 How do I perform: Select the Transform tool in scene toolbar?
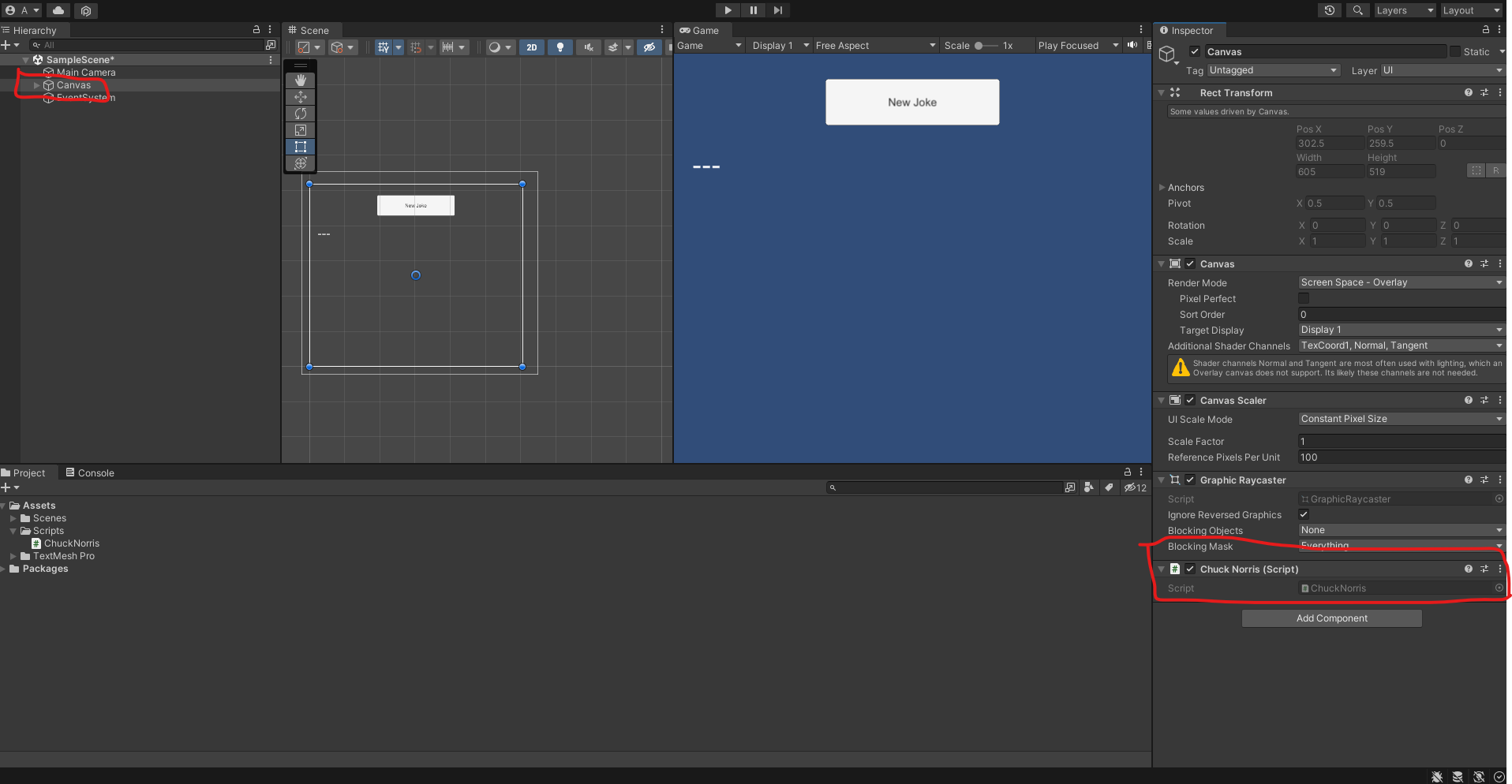click(301, 163)
